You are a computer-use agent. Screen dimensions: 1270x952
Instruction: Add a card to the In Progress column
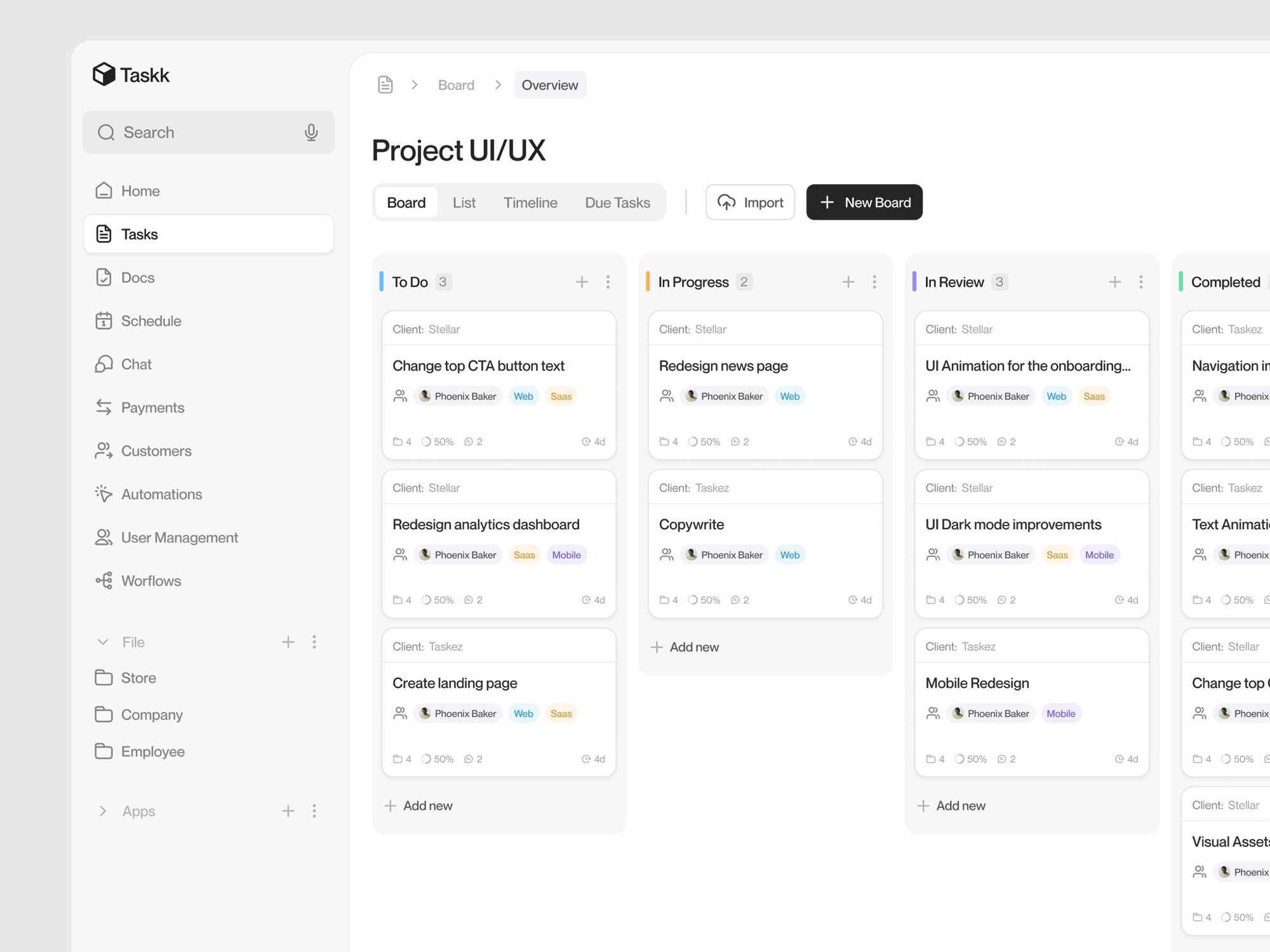tap(848, 282)
